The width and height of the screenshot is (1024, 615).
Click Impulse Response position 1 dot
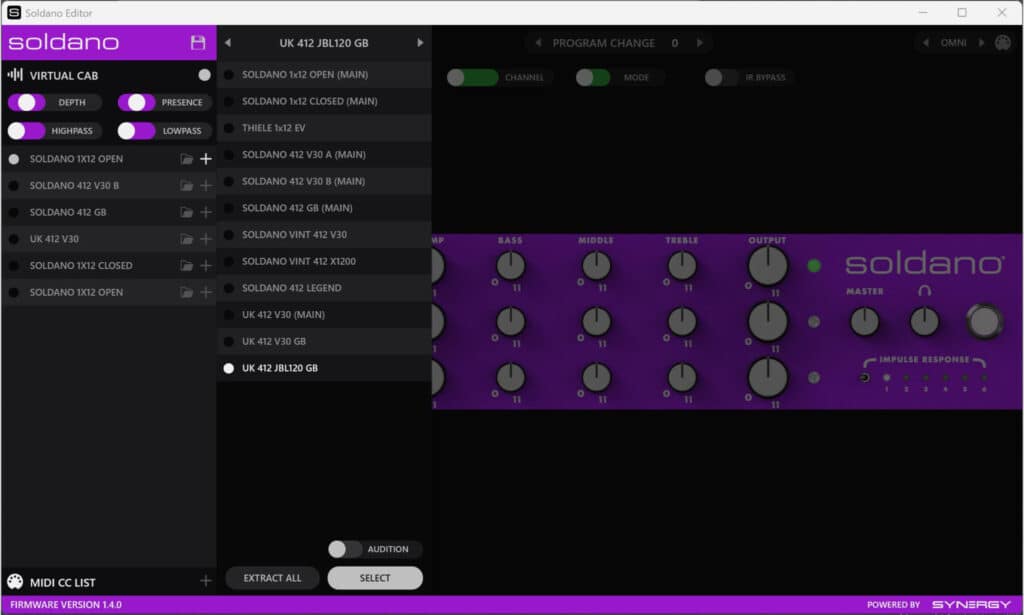[886, 378]
